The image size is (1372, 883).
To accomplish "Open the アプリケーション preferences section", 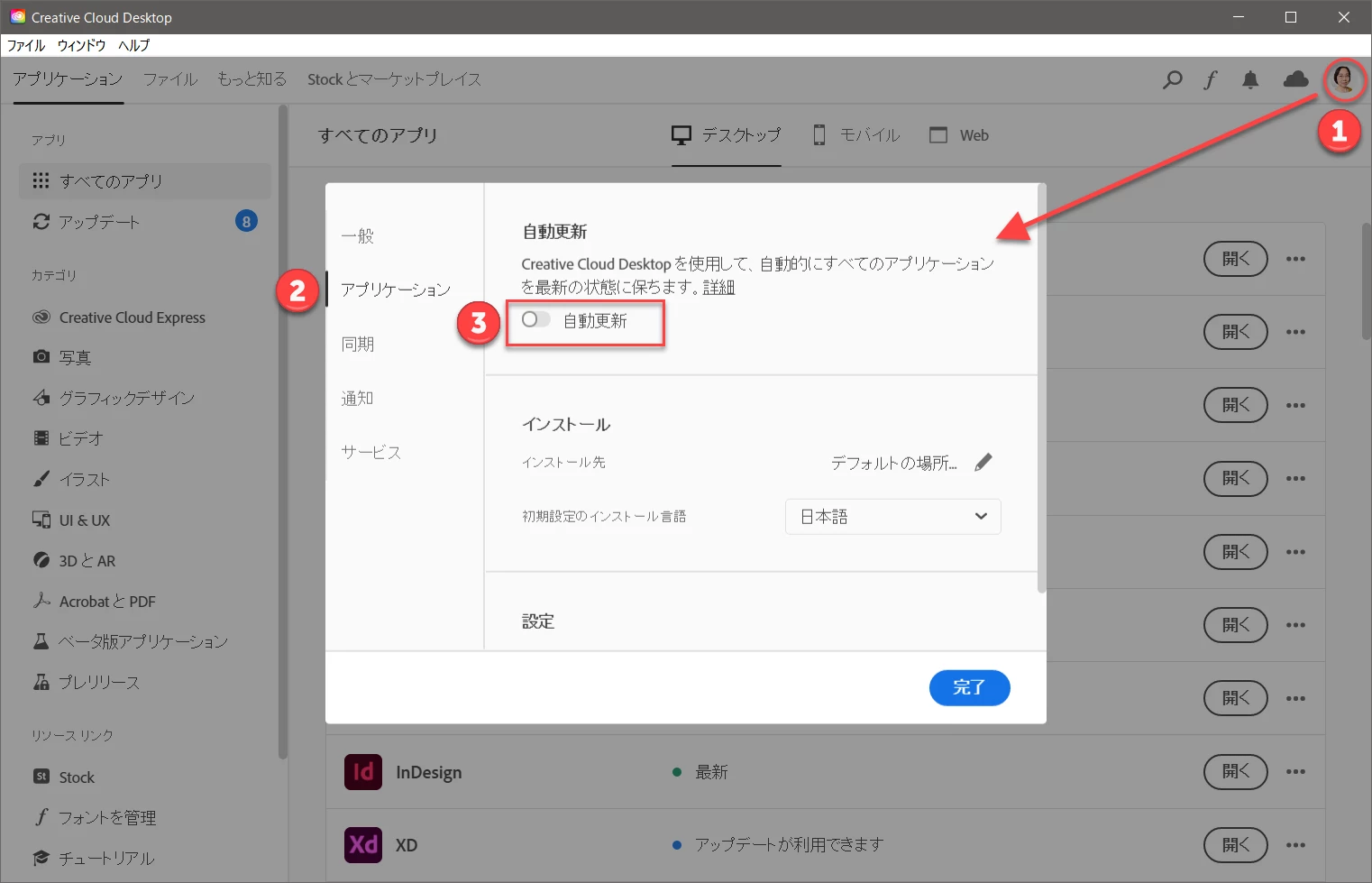I will (x=396, y=290).
